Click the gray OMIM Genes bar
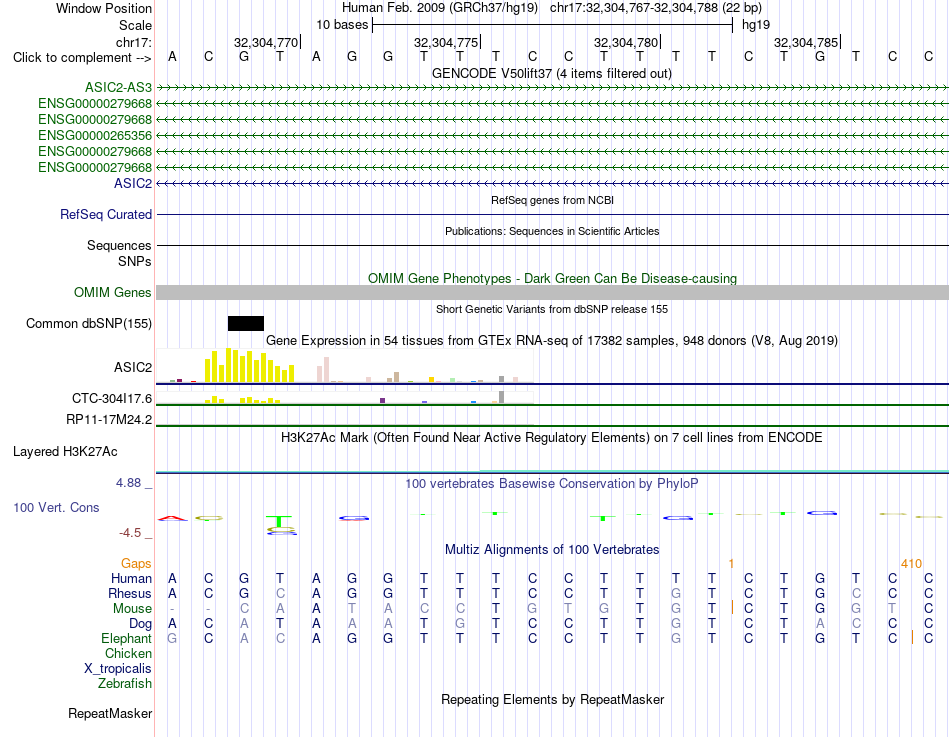Screen dimensions: 950x737 552,292
